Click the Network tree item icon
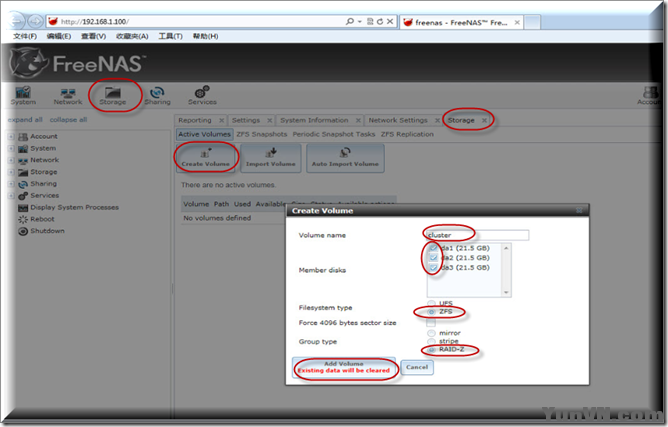This screenshot has height=427, width=668. tap(23, 161)
